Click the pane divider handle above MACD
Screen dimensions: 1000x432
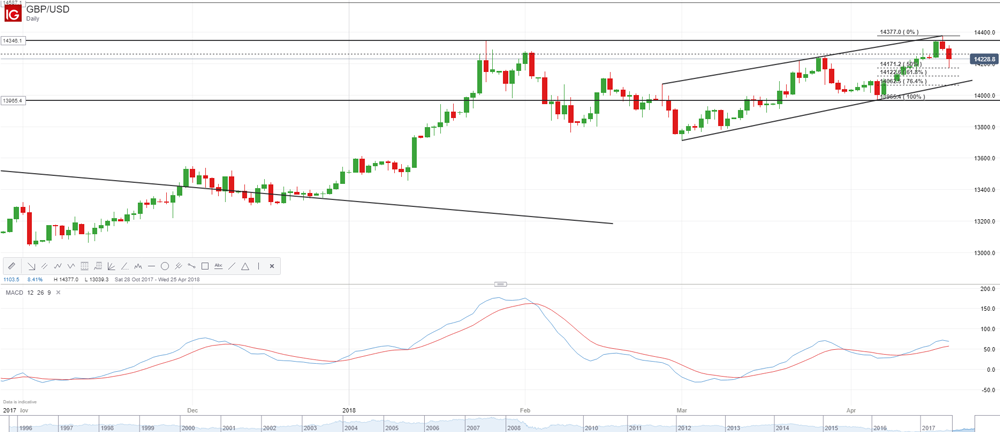click(x=500, y=283)
